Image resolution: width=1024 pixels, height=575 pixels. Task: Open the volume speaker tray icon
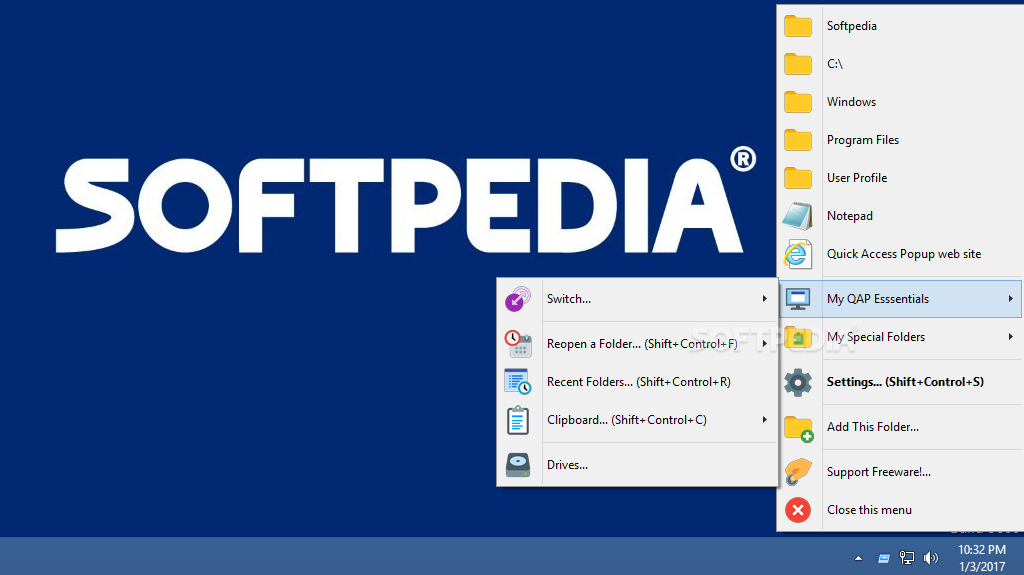pos(931,557)
